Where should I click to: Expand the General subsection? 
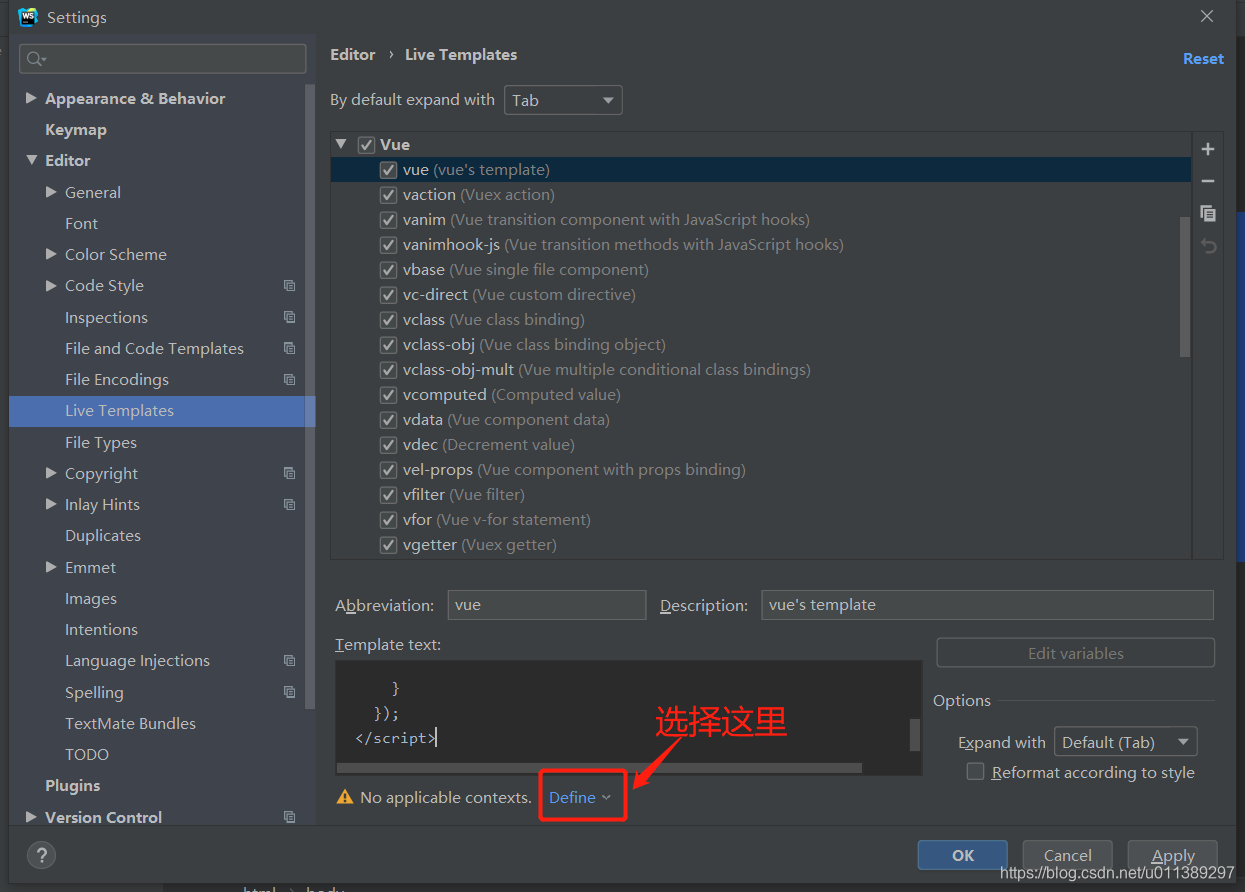tap(51, 192)
